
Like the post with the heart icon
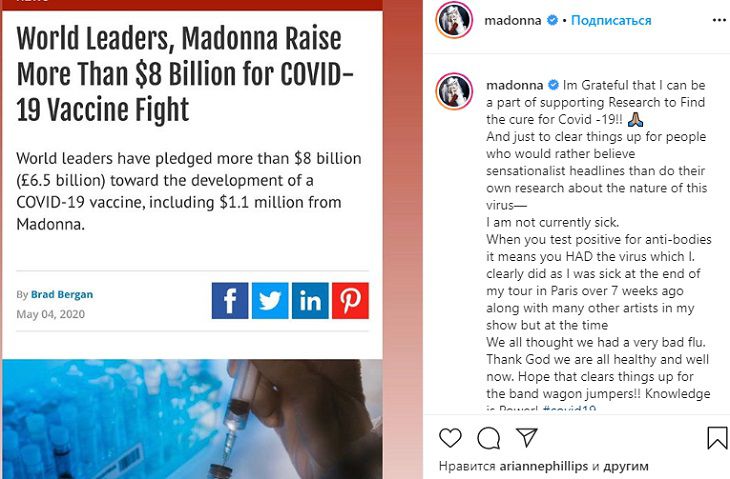point(450,438)
